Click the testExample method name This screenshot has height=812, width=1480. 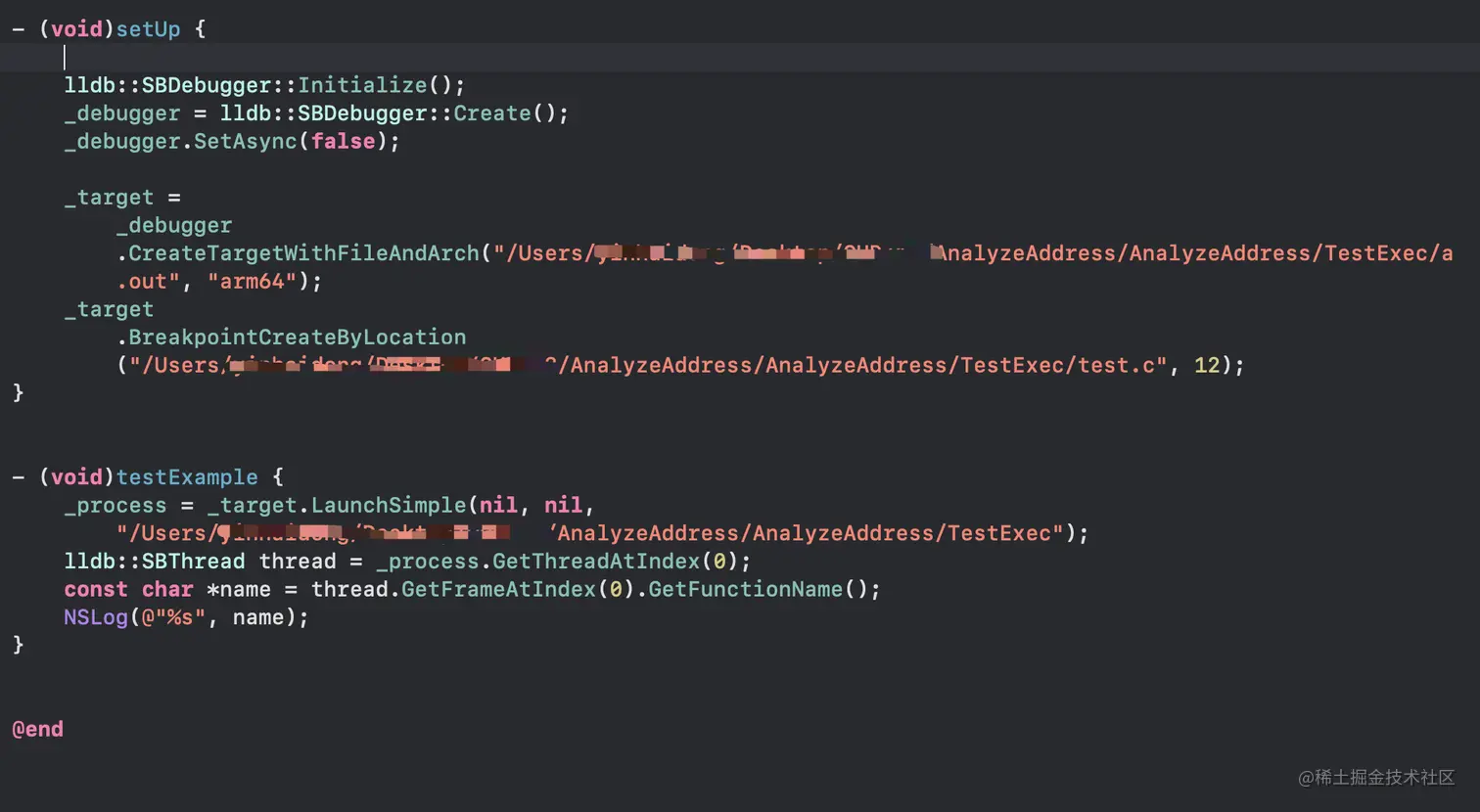[x=187, y=477]
